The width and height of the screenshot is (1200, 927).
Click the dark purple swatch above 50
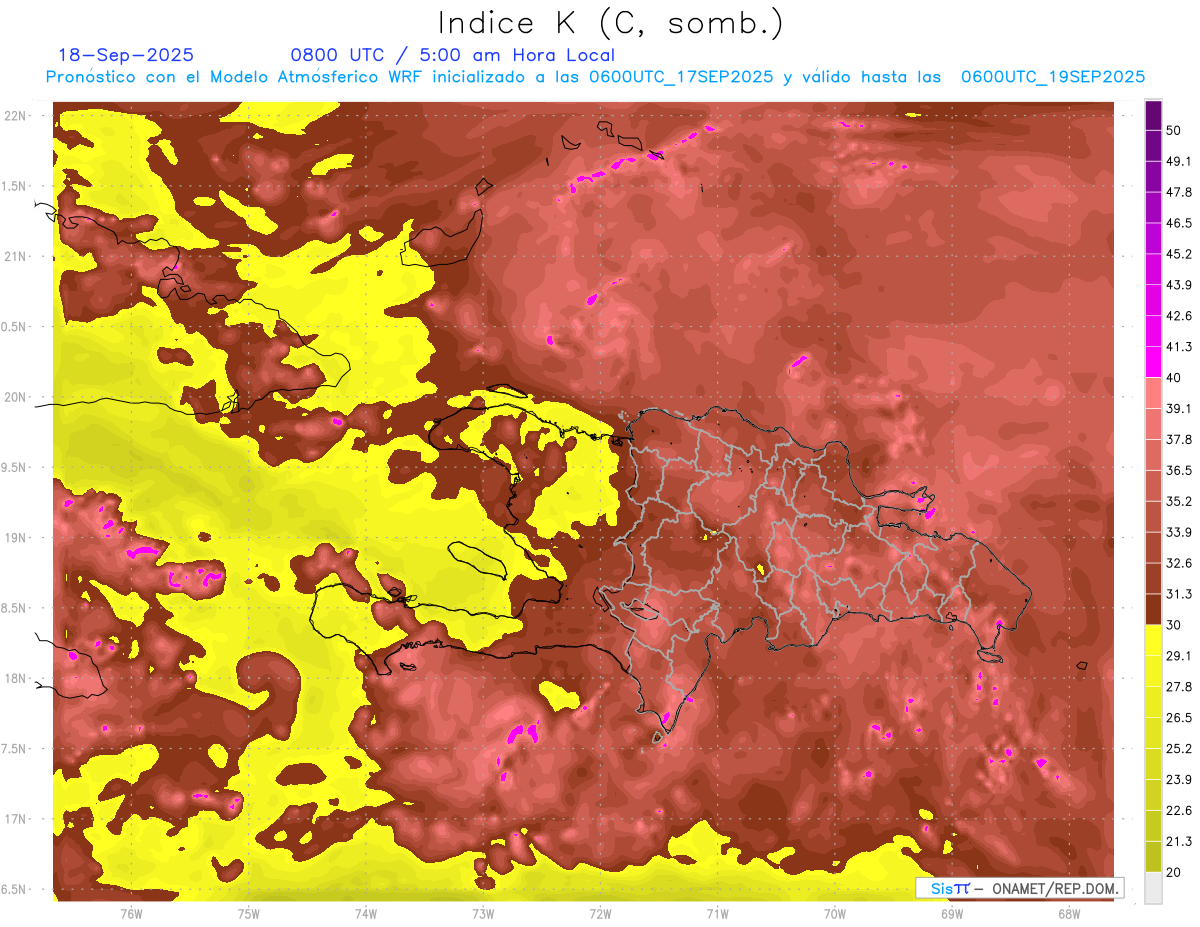[1153, 113]
